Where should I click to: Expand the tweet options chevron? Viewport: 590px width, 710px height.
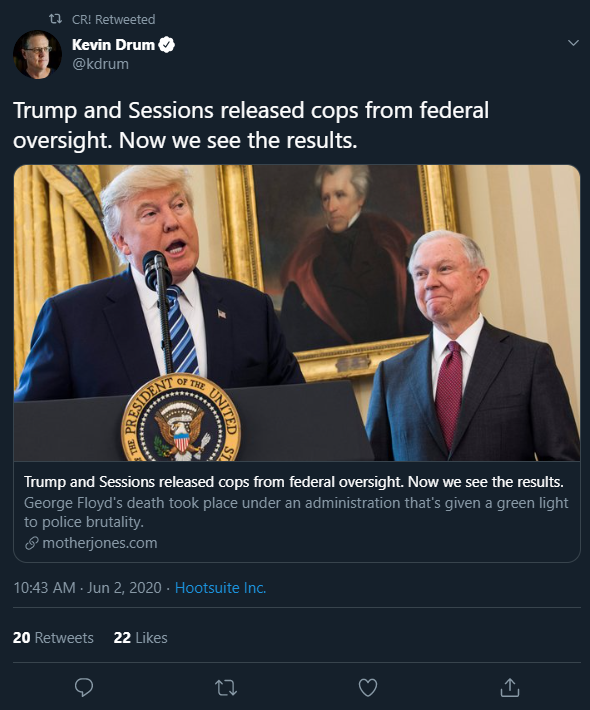click(x=573, y=43)
